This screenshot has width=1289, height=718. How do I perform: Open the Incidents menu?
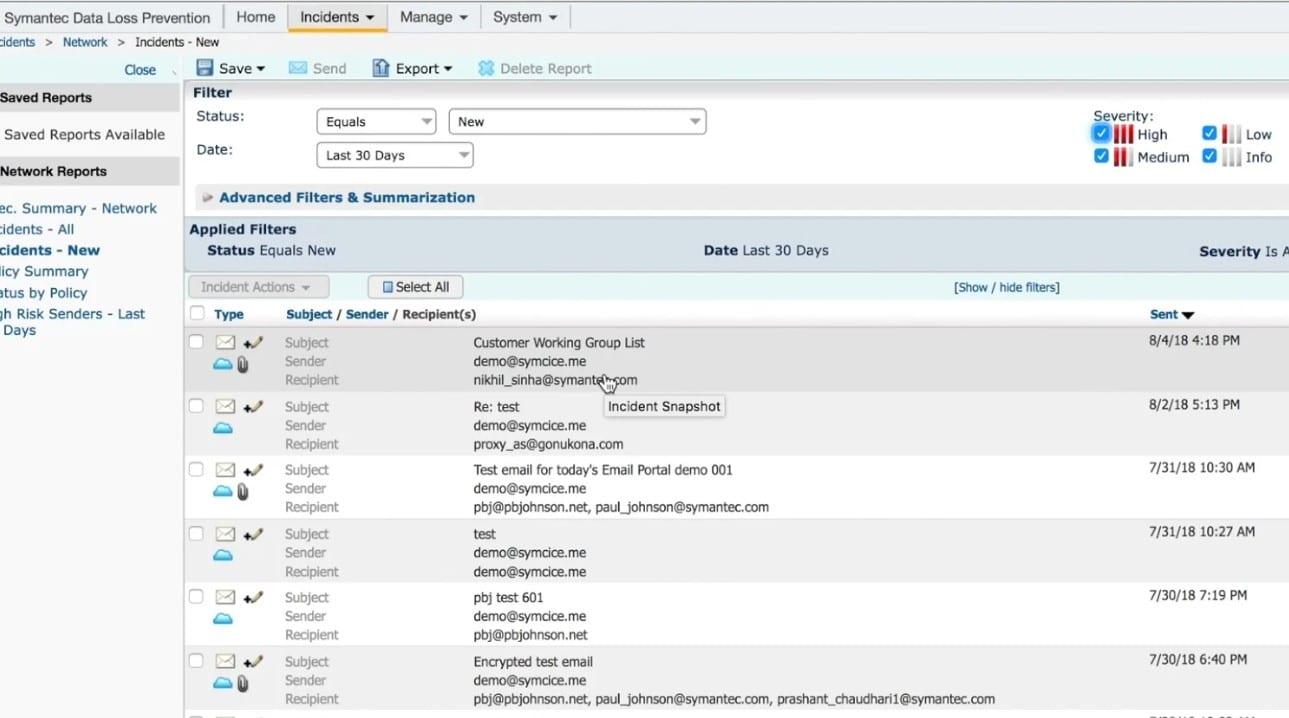(x=337, y=17)
